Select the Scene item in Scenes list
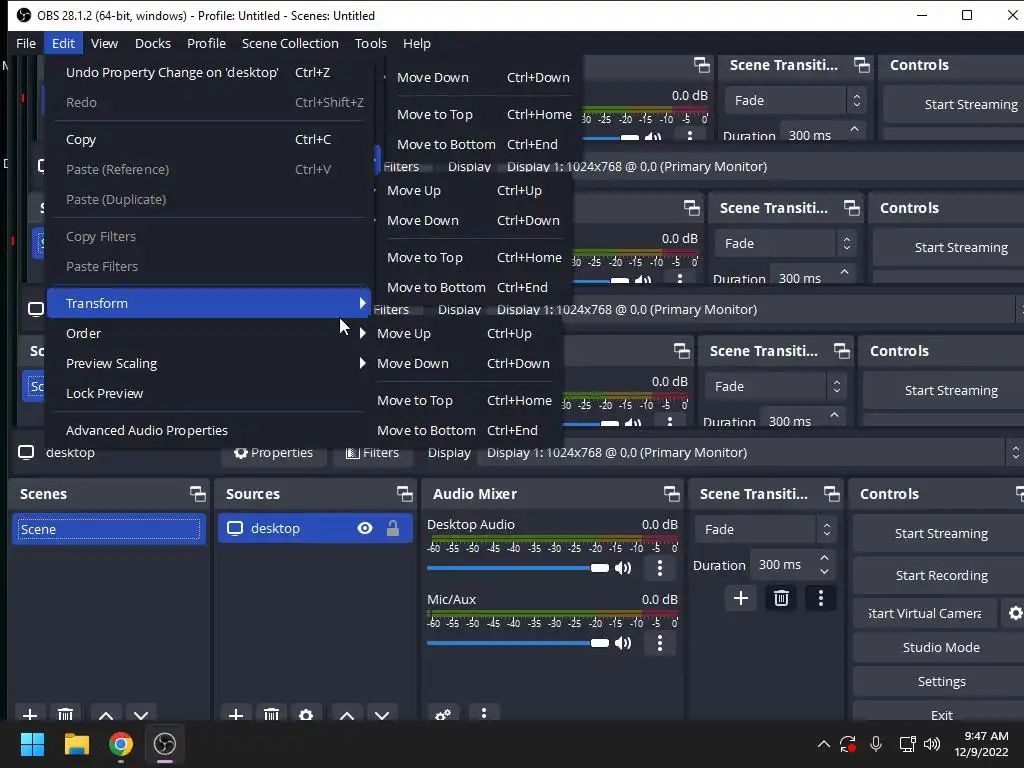The height and width of the screenshot is (768, 1024). click(108, 529)
